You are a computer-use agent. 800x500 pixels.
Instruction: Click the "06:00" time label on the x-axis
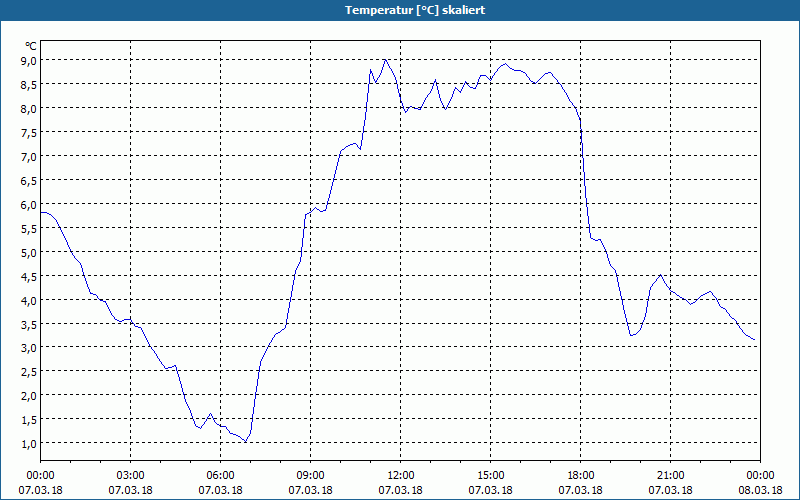click(x=220, y=476)
